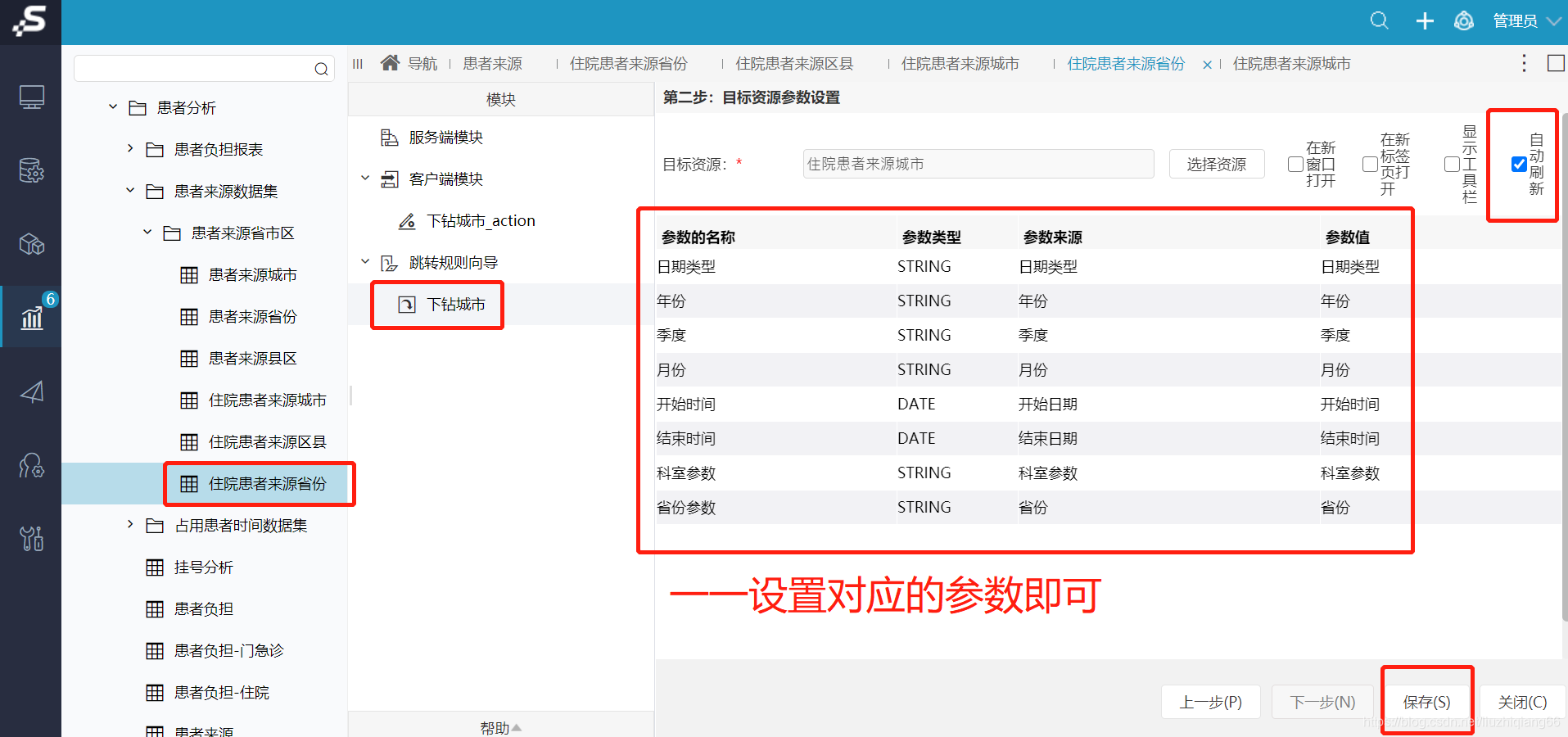The width and height of the screenshot is (1568, 737).
Task: Click the 省份参数 parameter name
Action: [x=686, y=508]
